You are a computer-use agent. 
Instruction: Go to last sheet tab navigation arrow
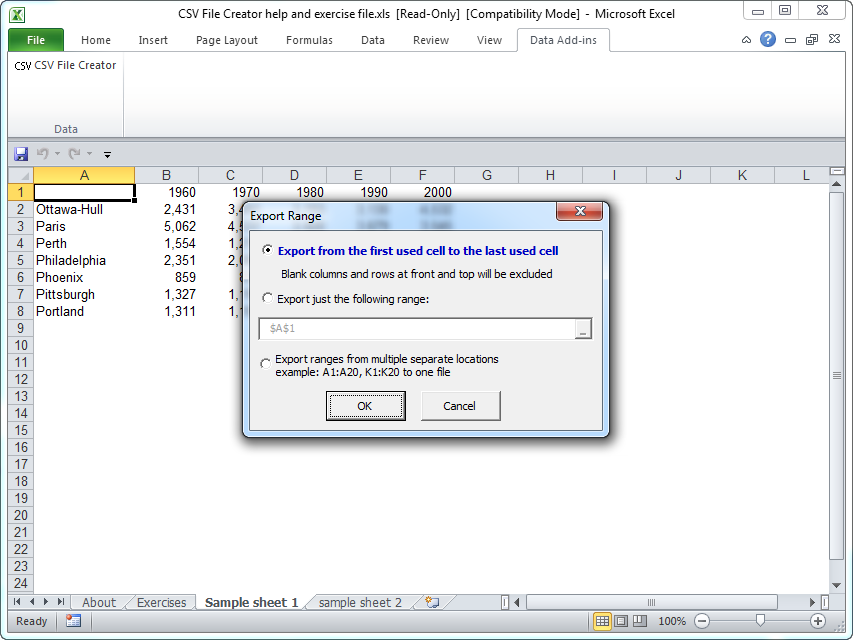pyautogui.click(x=61, y=602)
